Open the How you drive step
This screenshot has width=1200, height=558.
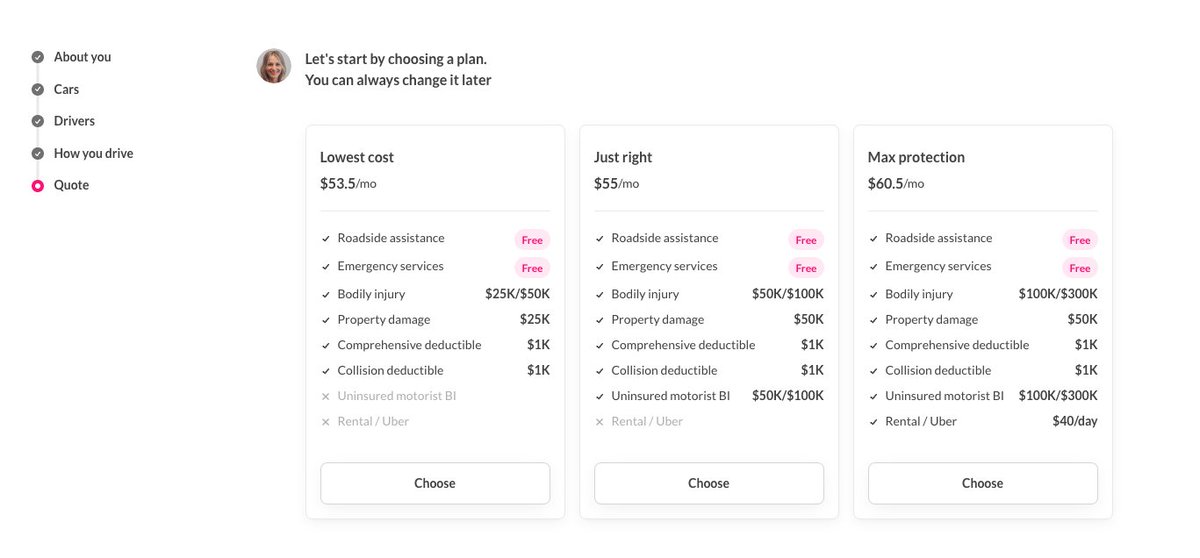pyautogui.click(x=93, y=153)
